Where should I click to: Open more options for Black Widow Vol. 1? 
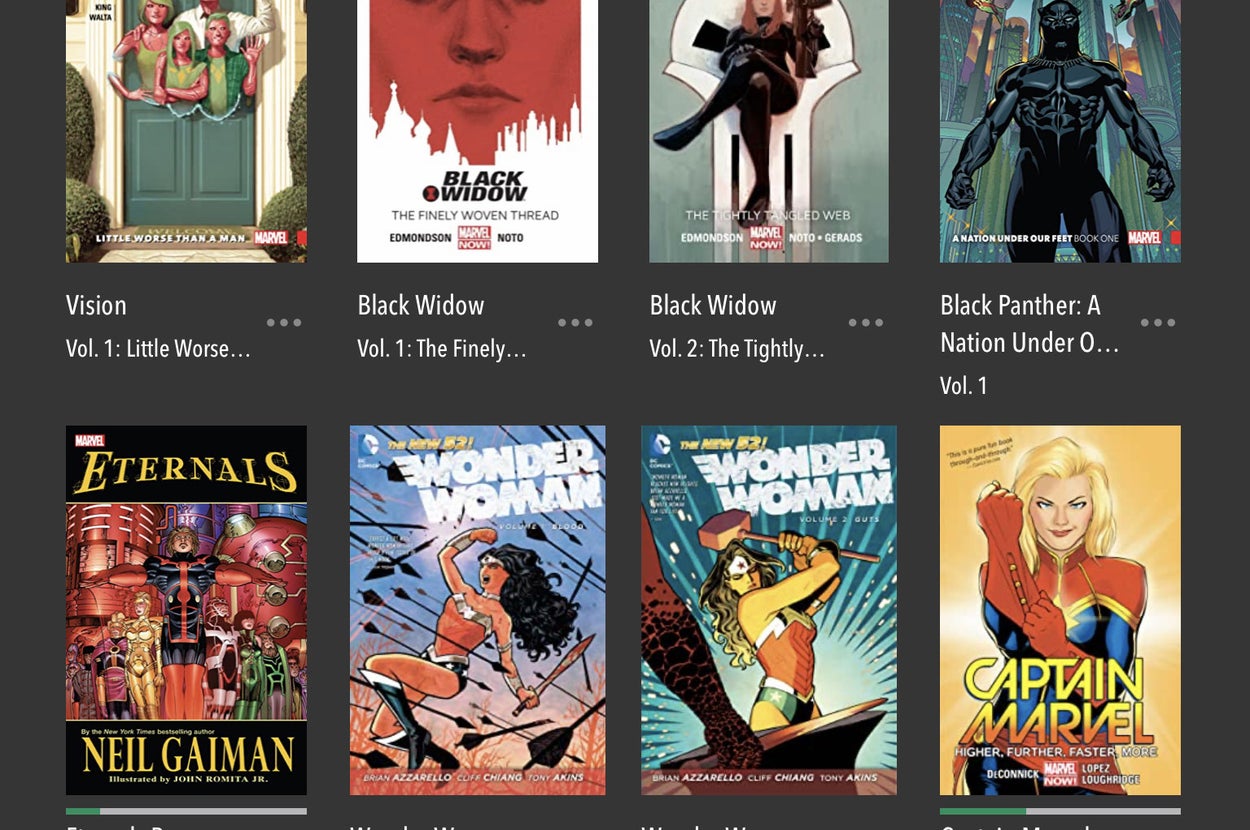point(575,323)
